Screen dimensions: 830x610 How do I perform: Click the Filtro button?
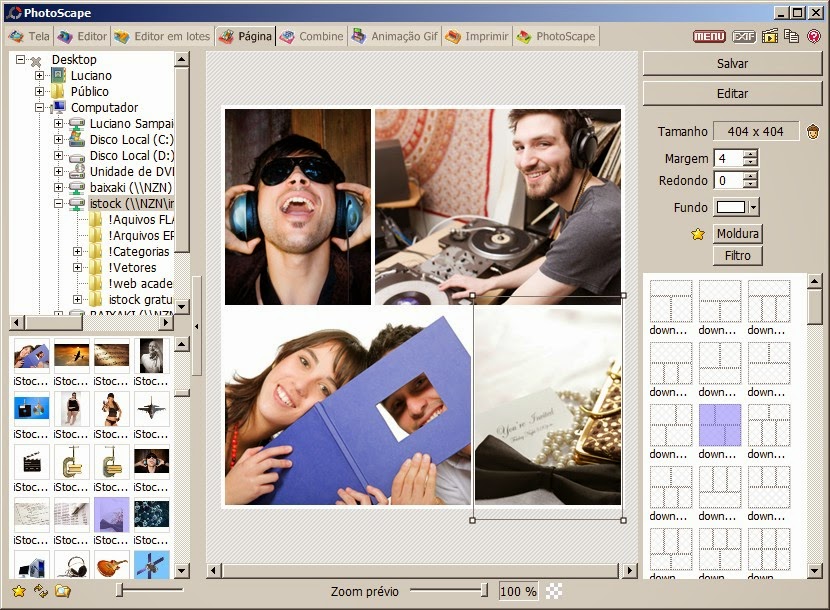point(737,256)
